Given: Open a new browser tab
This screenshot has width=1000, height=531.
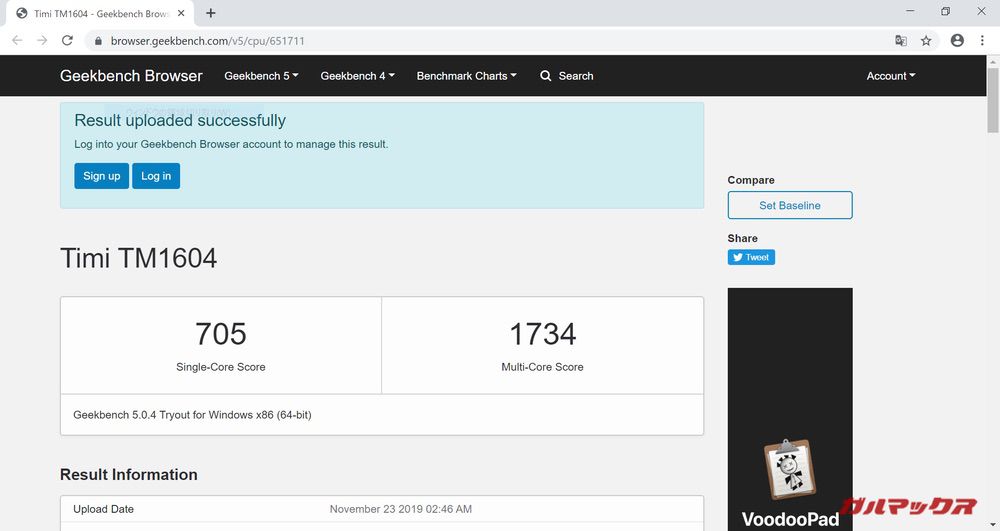Looking at the screenshot, I should (211, 13).
